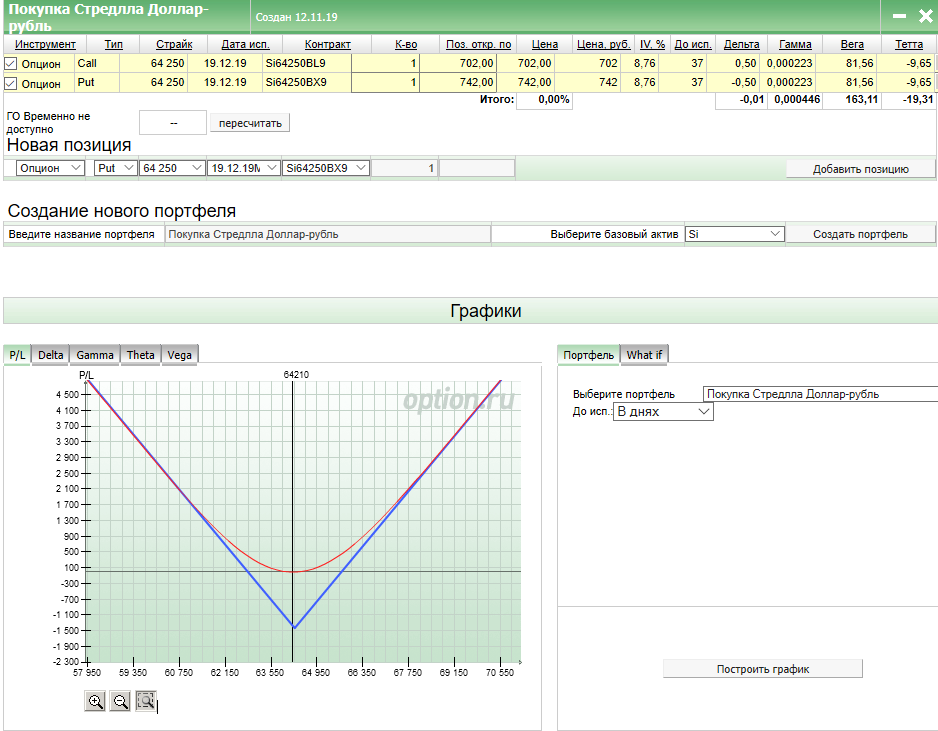
Task: Uncheck the Put option row checkbox
Action: [x=10, y=83]
